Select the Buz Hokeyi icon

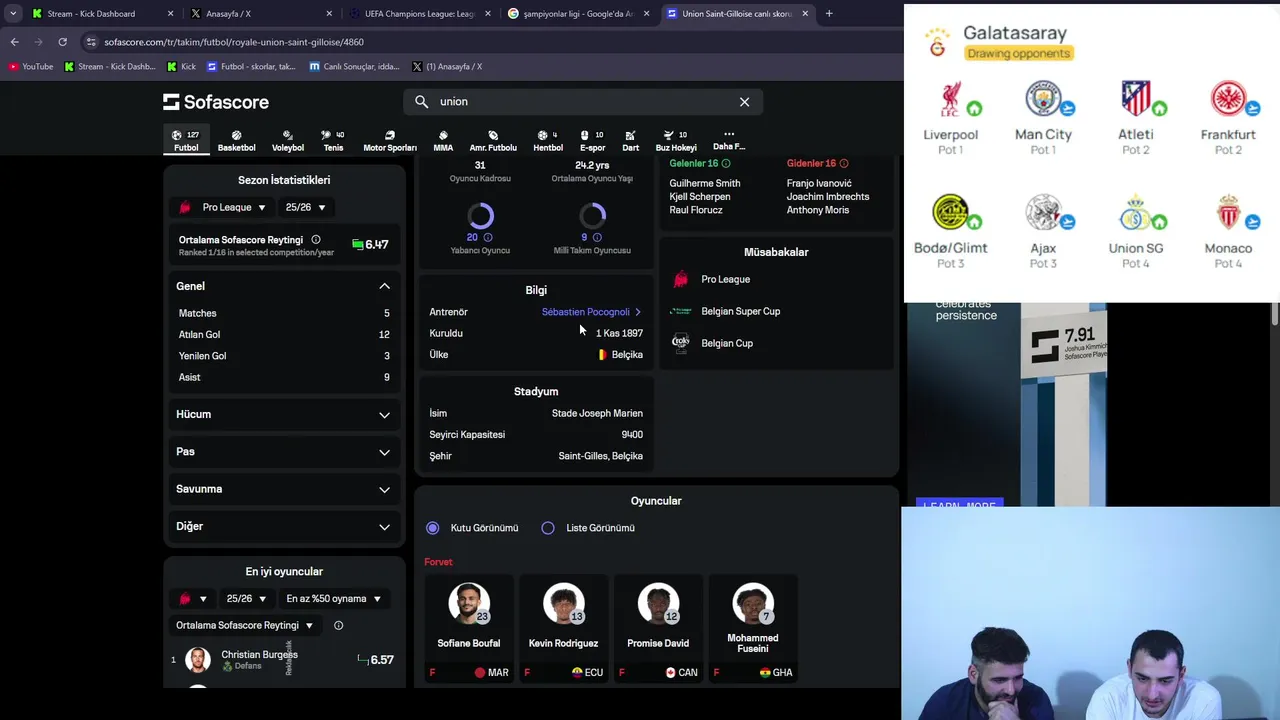tap(676, 140)
